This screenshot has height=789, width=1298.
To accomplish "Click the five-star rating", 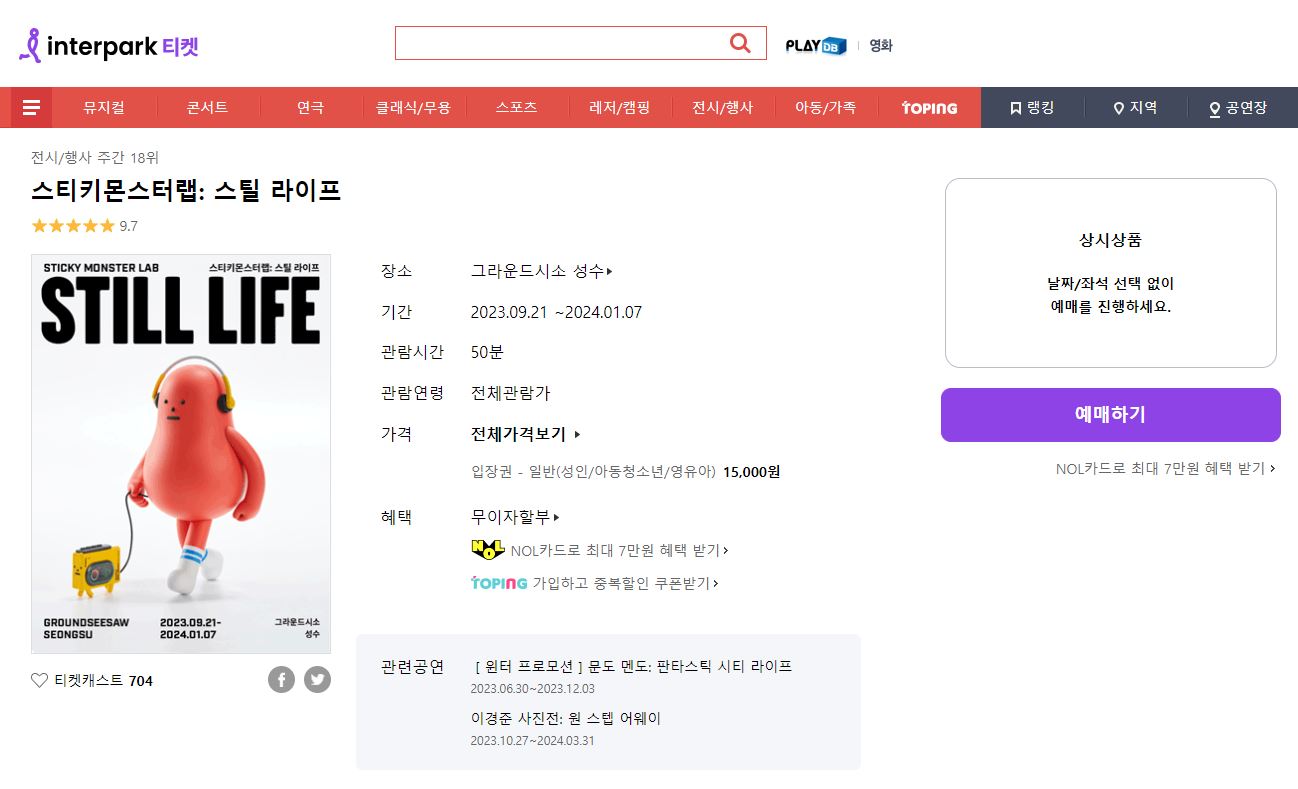I will pos(73,226).
